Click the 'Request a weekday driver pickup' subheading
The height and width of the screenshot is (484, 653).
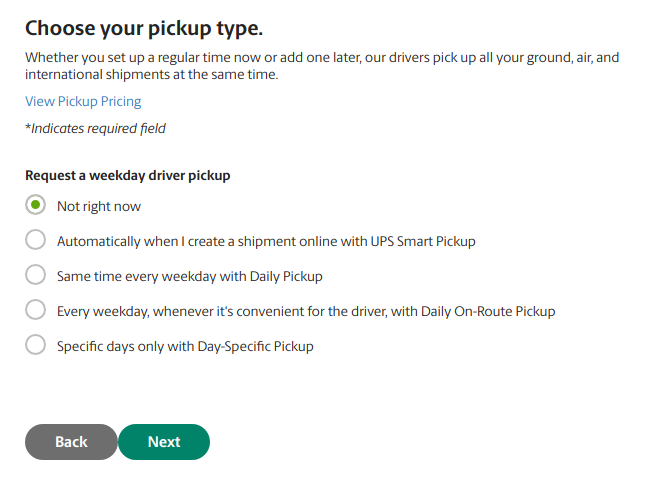click(x=128, y=176)
